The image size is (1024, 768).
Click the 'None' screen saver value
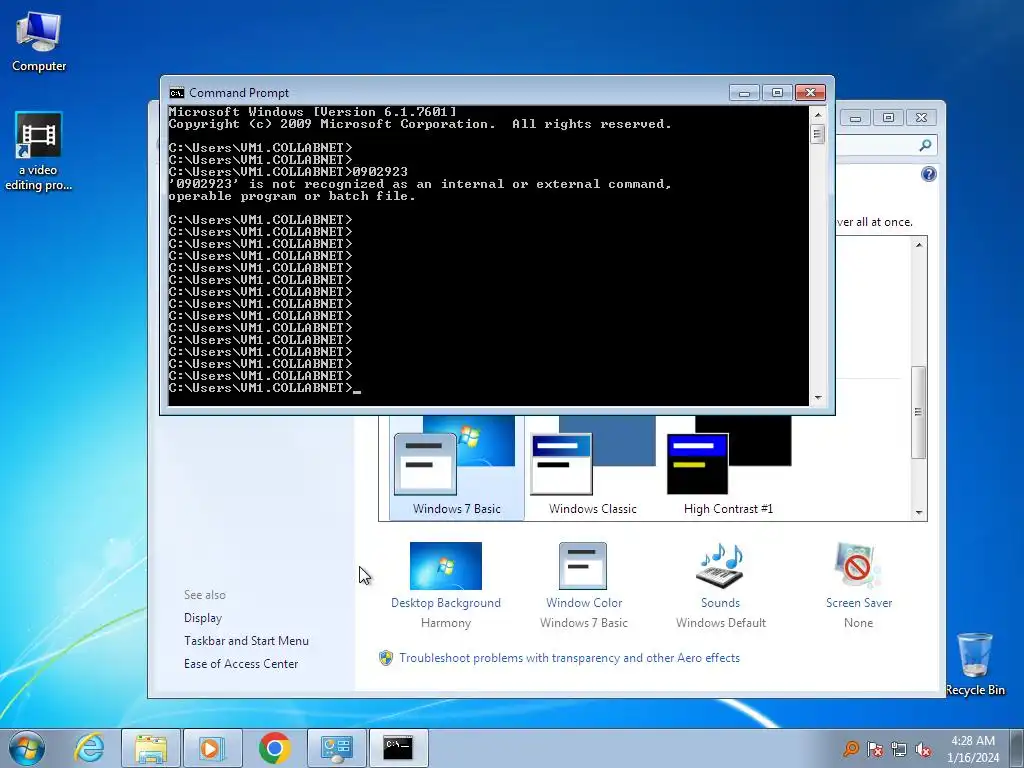pos(858,623)
